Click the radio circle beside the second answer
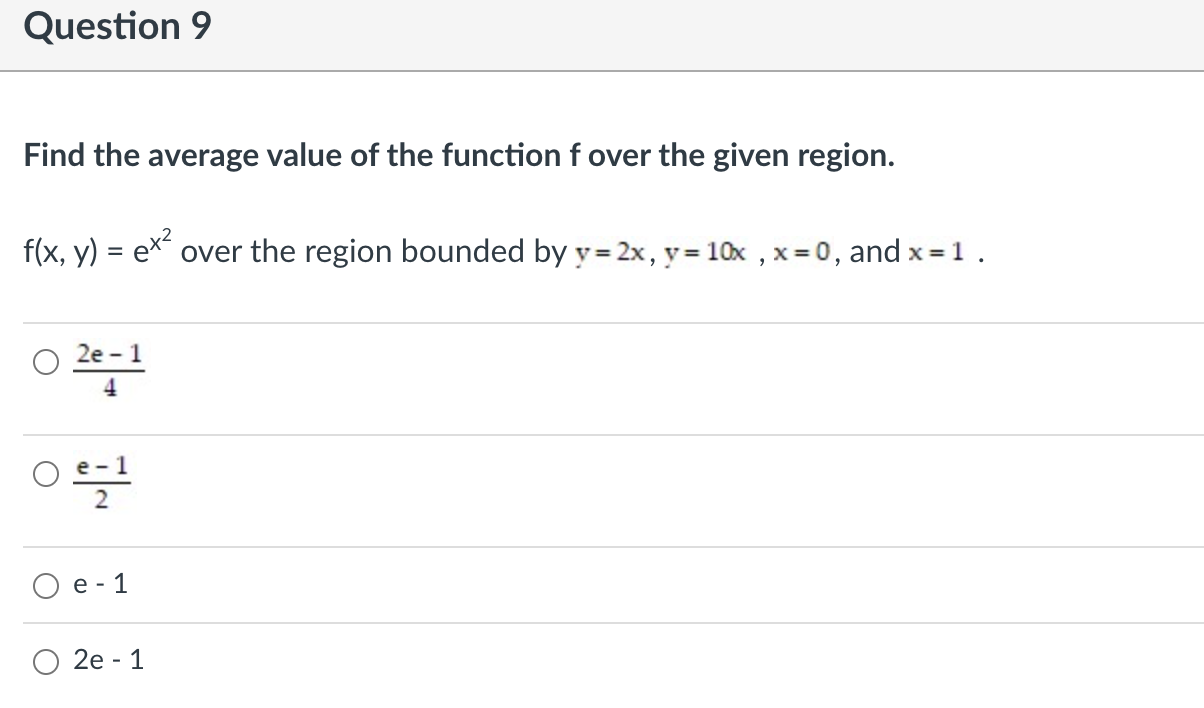 pyautogui.click(x=45, y=475)
